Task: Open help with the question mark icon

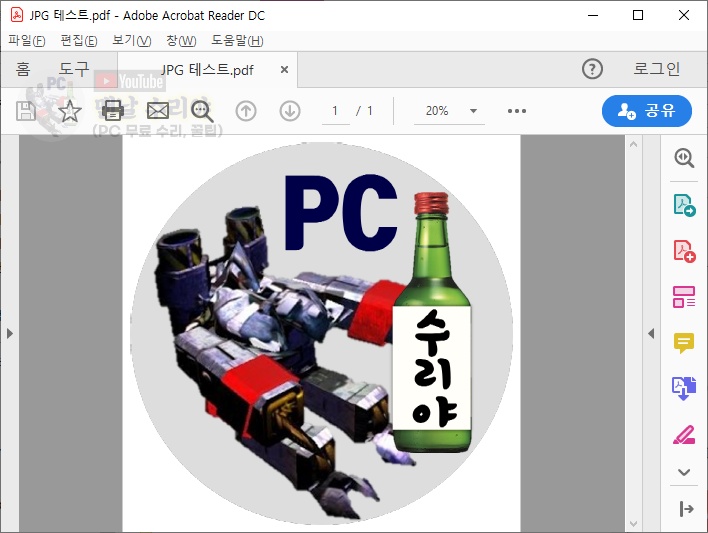Action: [592, 69]
